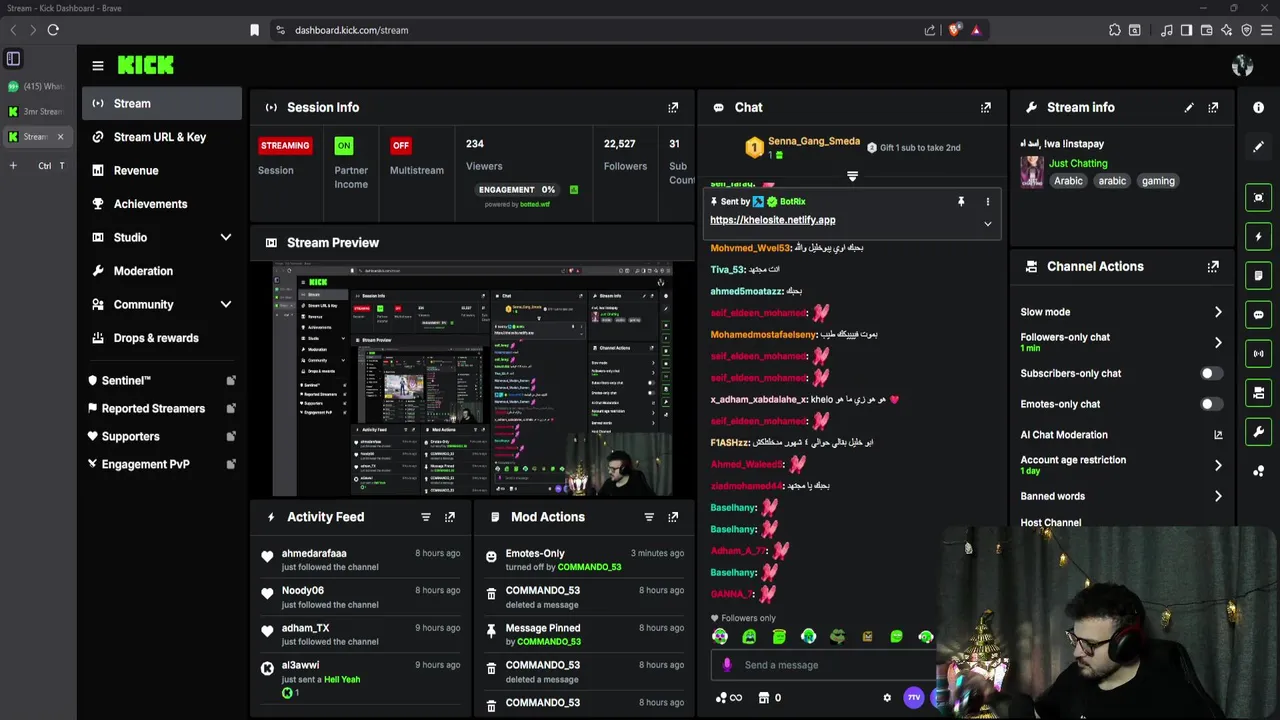Screen dimensions: 1280x720
Task: Open Engagement PvP link
Action: (x=160, y=464)
